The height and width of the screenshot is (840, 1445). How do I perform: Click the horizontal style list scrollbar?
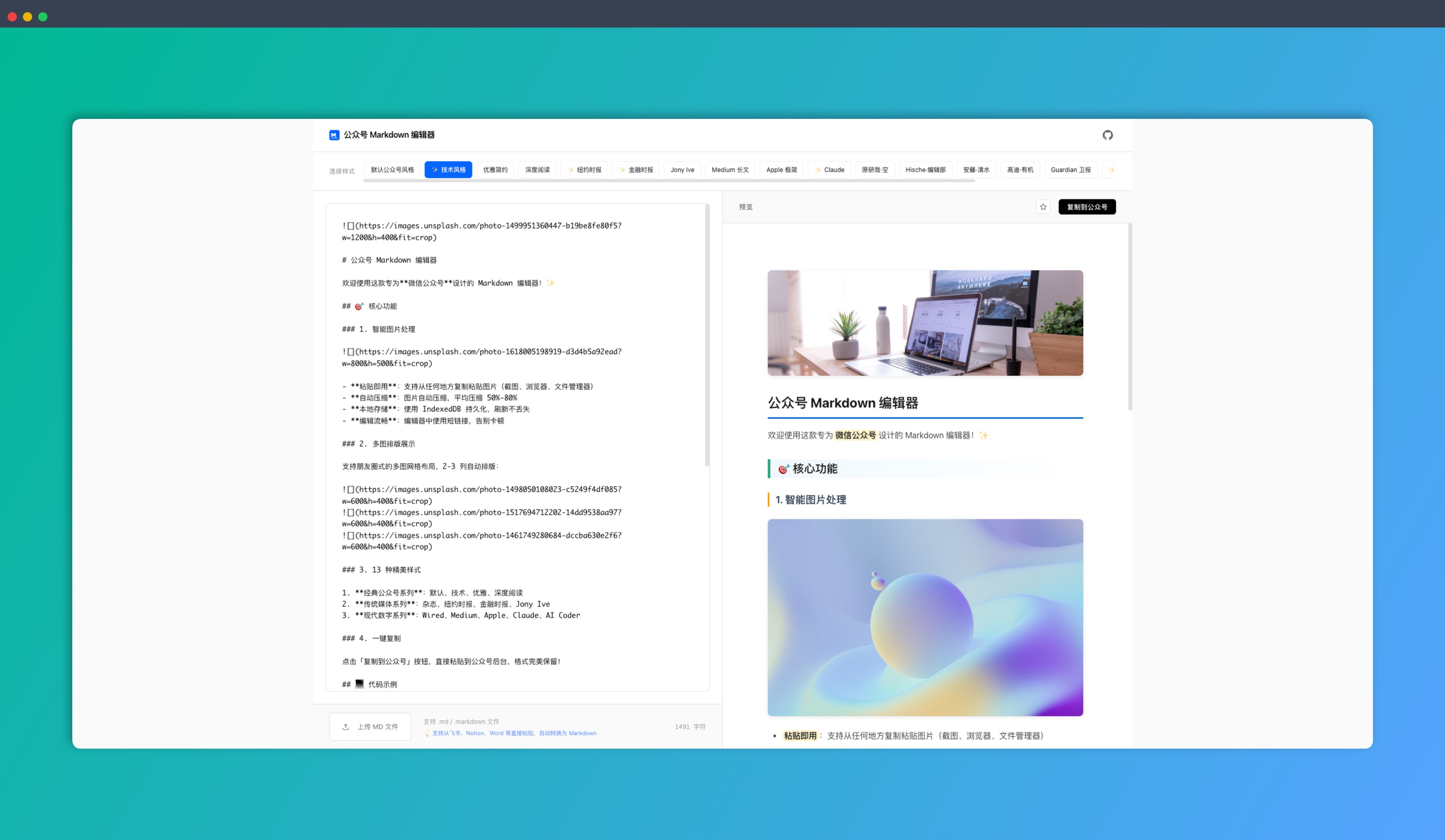tap(669, 180)
